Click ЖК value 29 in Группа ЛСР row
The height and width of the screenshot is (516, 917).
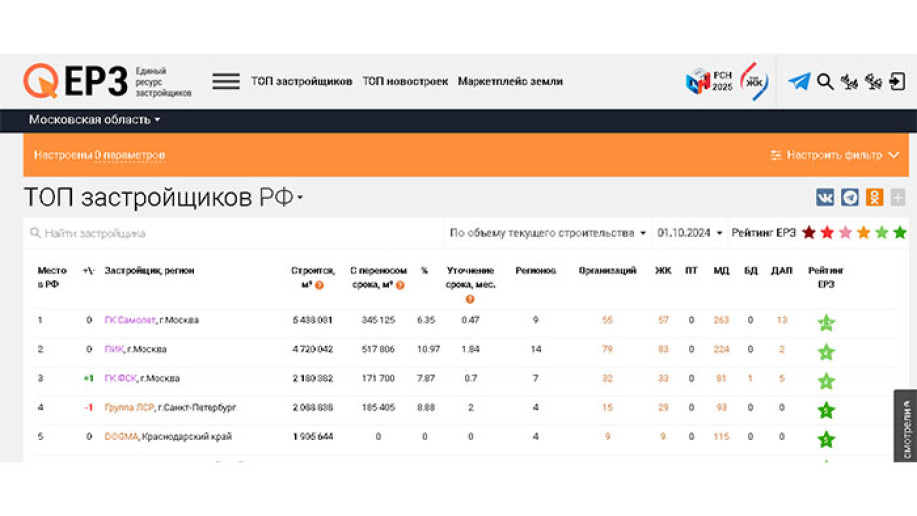pyautogui.click(x=663, y=407)
